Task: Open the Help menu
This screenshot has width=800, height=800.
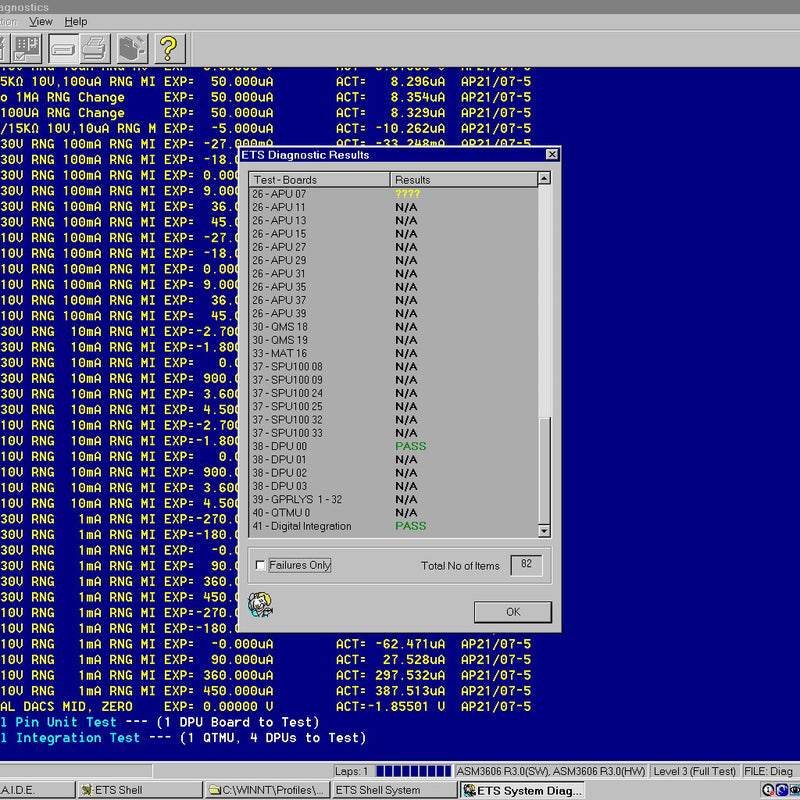Action: (x=76, y=21)
